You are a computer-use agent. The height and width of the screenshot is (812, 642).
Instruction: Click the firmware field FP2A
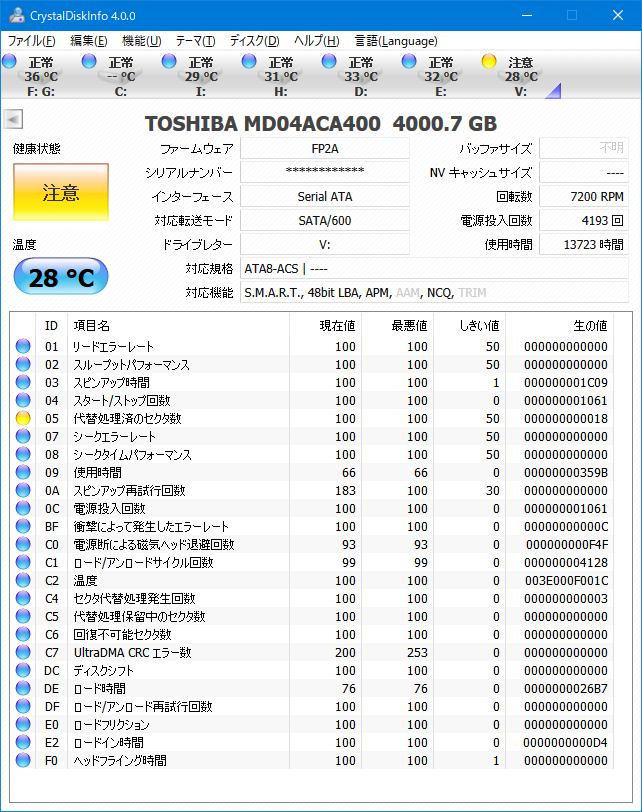tap(325, 149)
